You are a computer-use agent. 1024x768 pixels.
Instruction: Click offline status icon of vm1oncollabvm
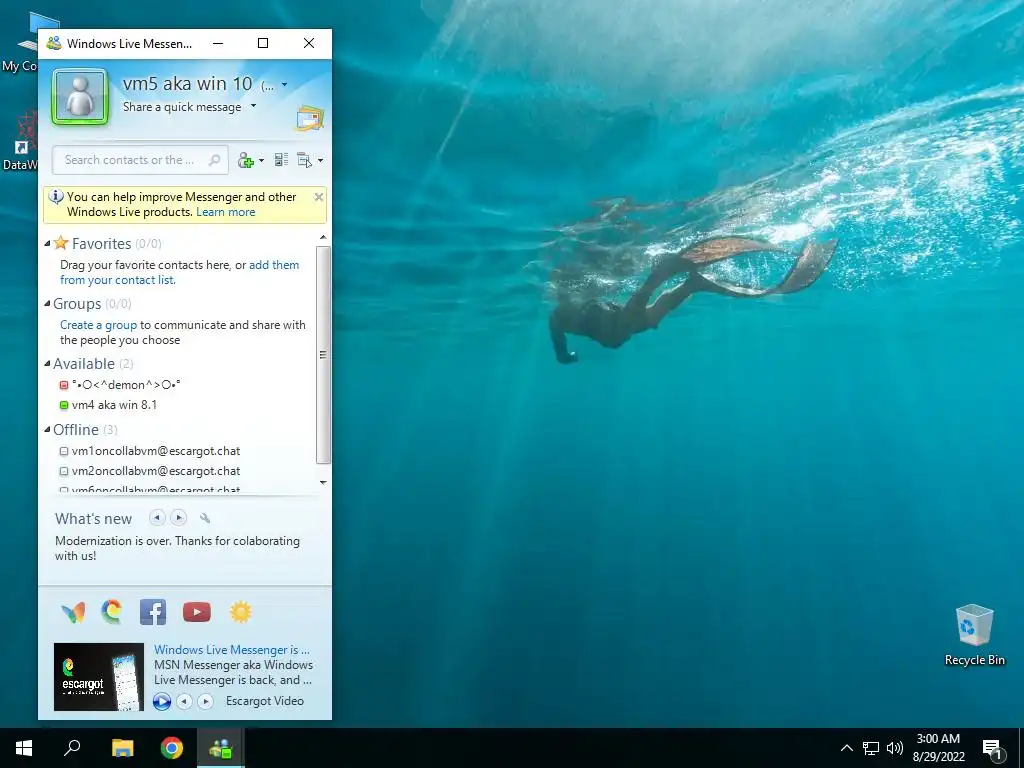tap(64, 451)
